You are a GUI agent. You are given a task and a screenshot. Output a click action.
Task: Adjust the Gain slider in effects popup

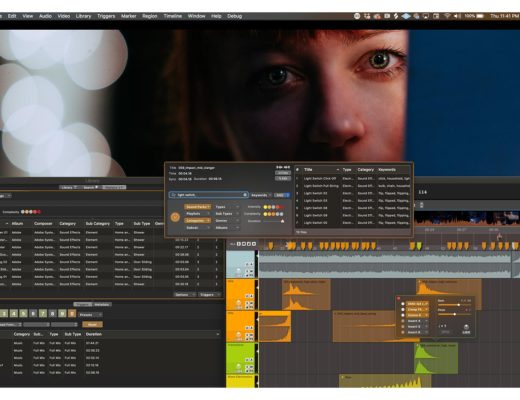[x=459, y=305]
